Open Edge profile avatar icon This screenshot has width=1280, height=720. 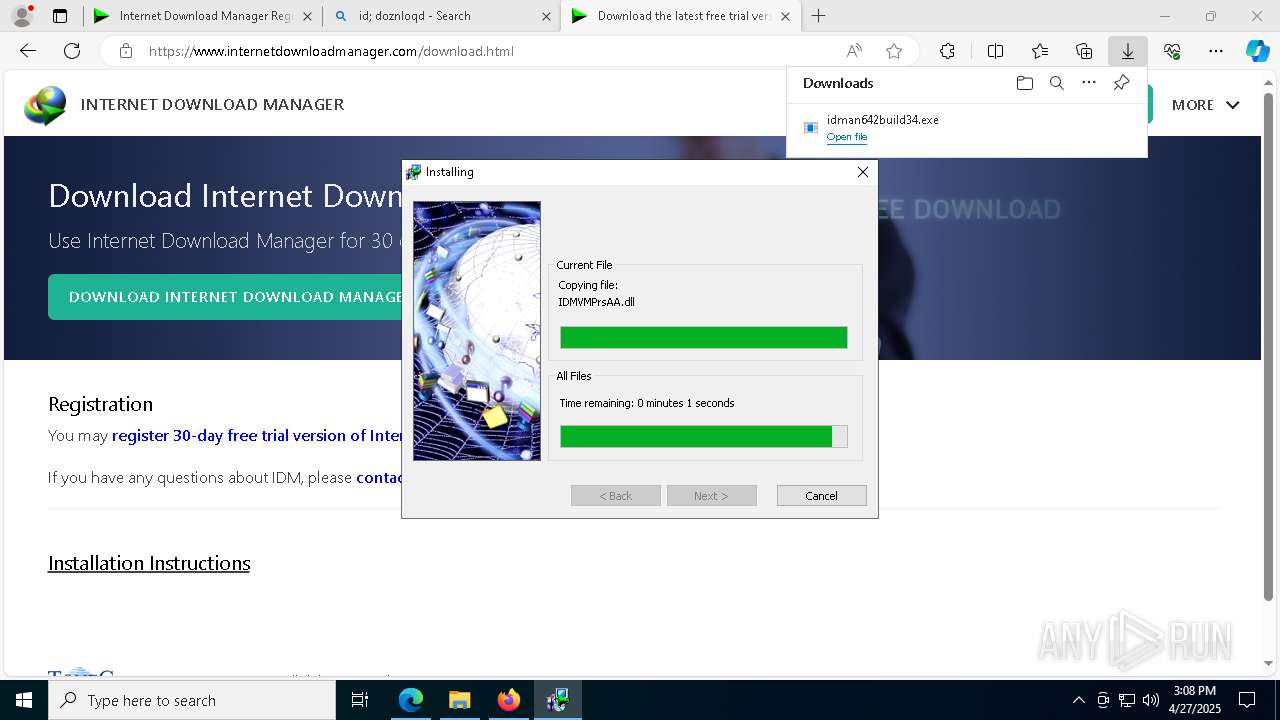point(22,16)
